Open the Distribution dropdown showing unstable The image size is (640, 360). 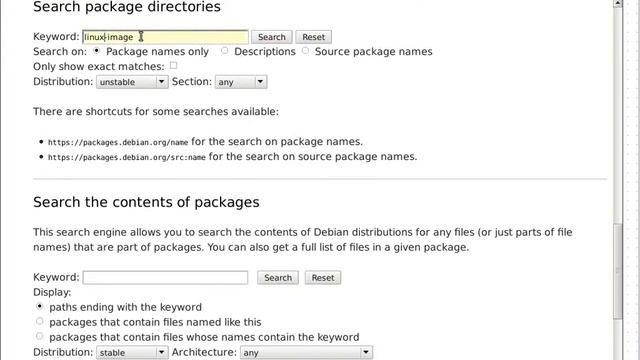click(132, 82)
